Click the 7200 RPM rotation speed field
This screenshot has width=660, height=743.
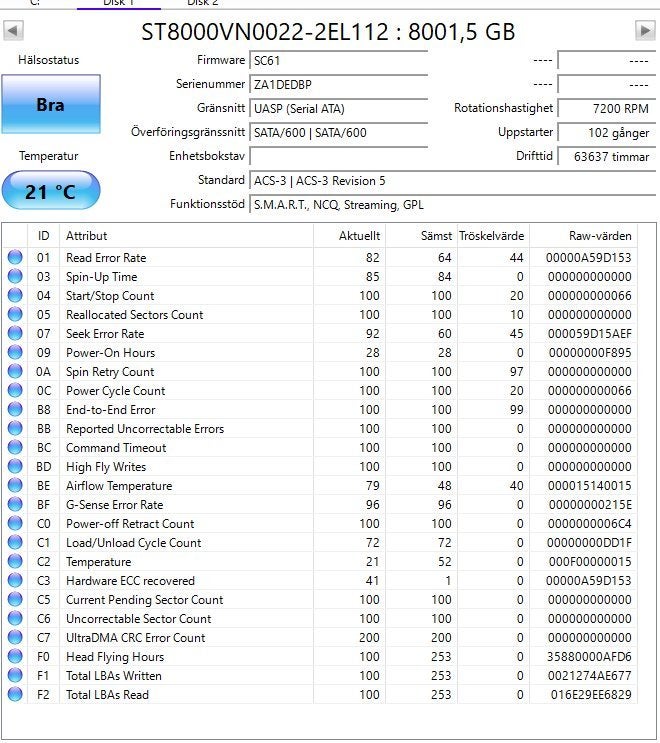[606, 109]
